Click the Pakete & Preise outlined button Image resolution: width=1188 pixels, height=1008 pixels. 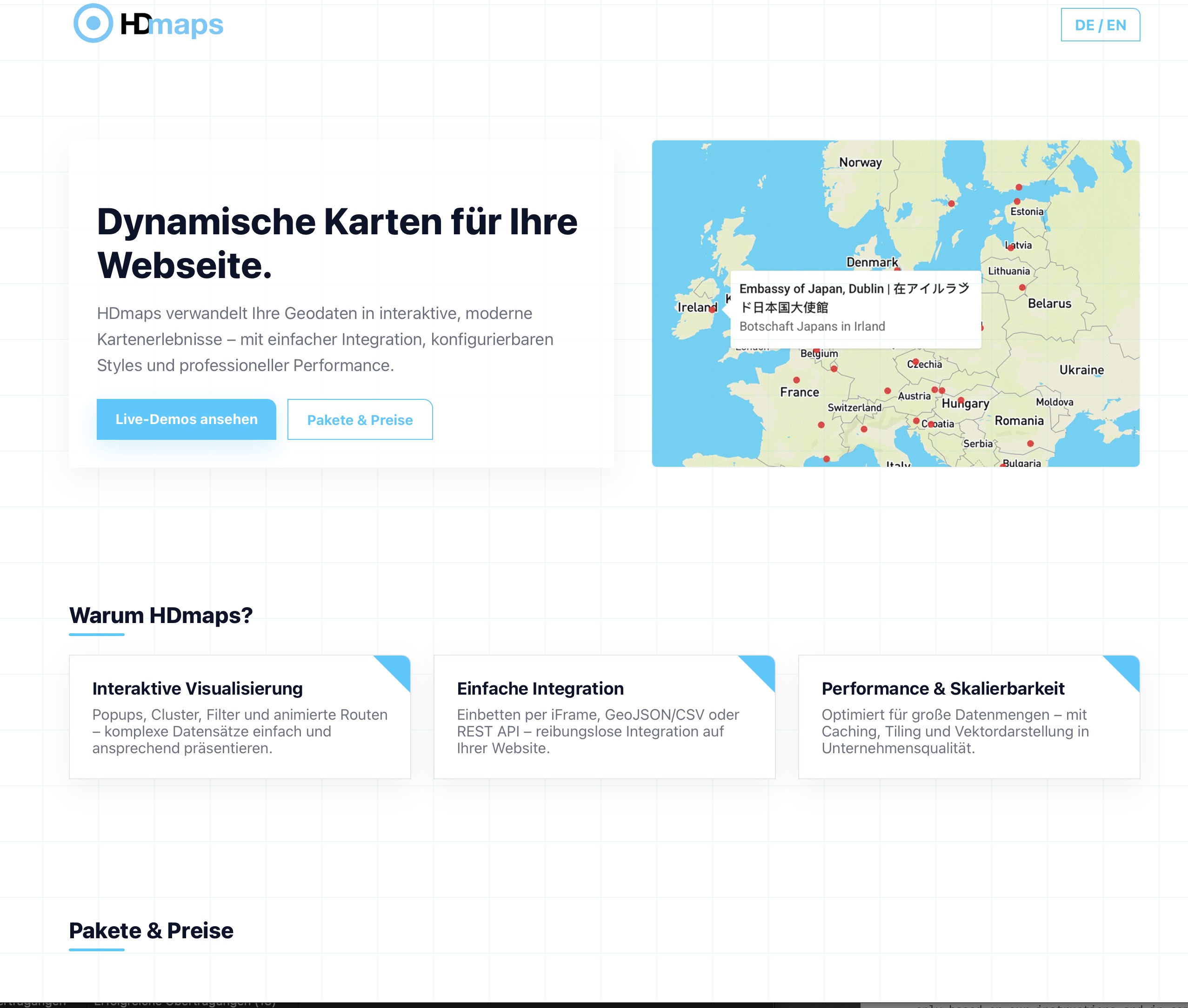[x=360, y=420]
